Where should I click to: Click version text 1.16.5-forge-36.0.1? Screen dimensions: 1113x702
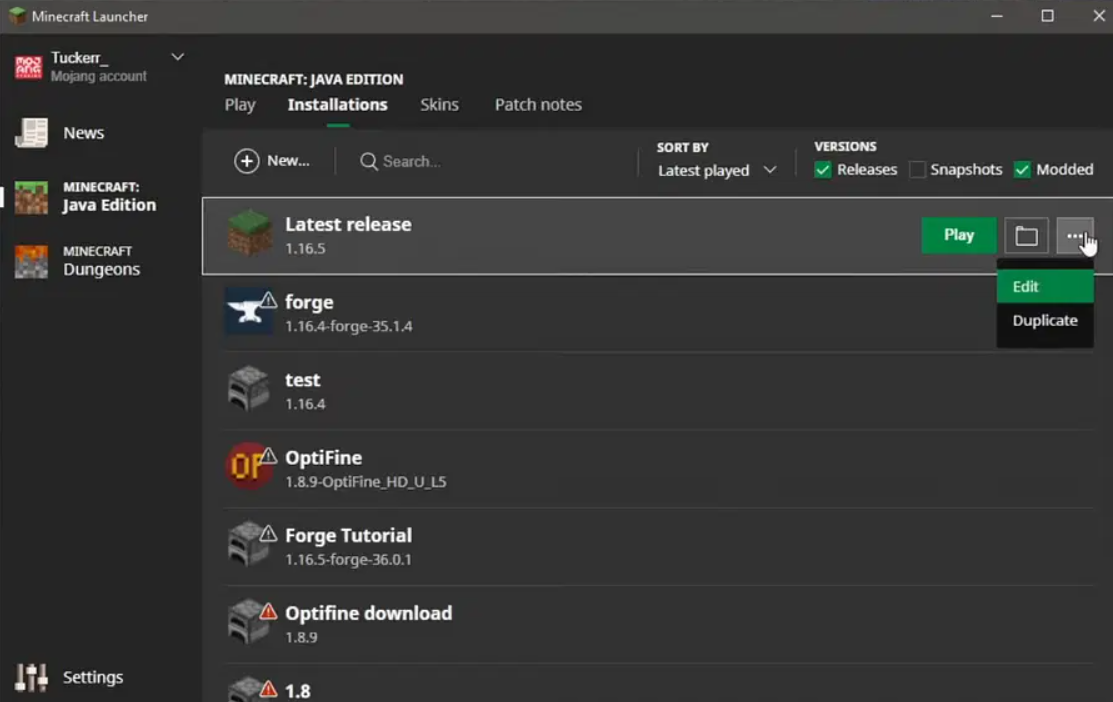(x=349, y=559)
